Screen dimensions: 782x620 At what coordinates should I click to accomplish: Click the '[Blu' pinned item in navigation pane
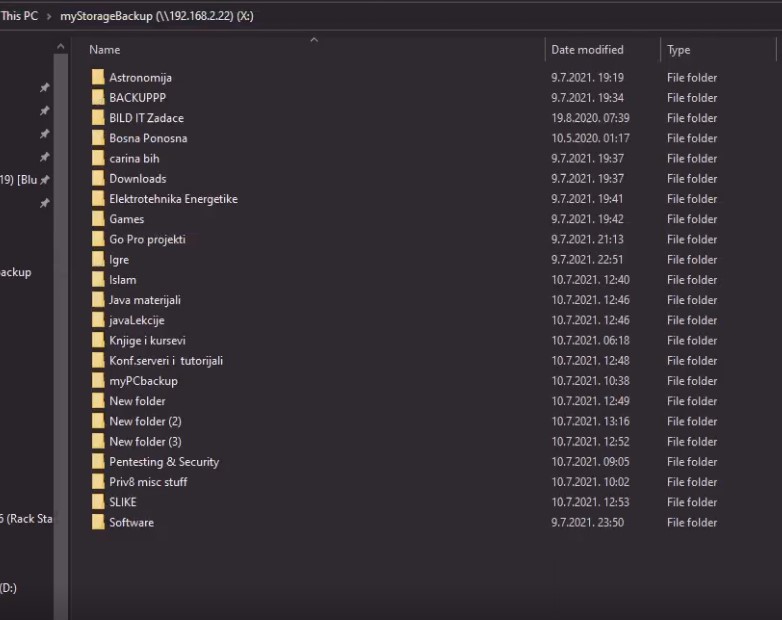19,180
